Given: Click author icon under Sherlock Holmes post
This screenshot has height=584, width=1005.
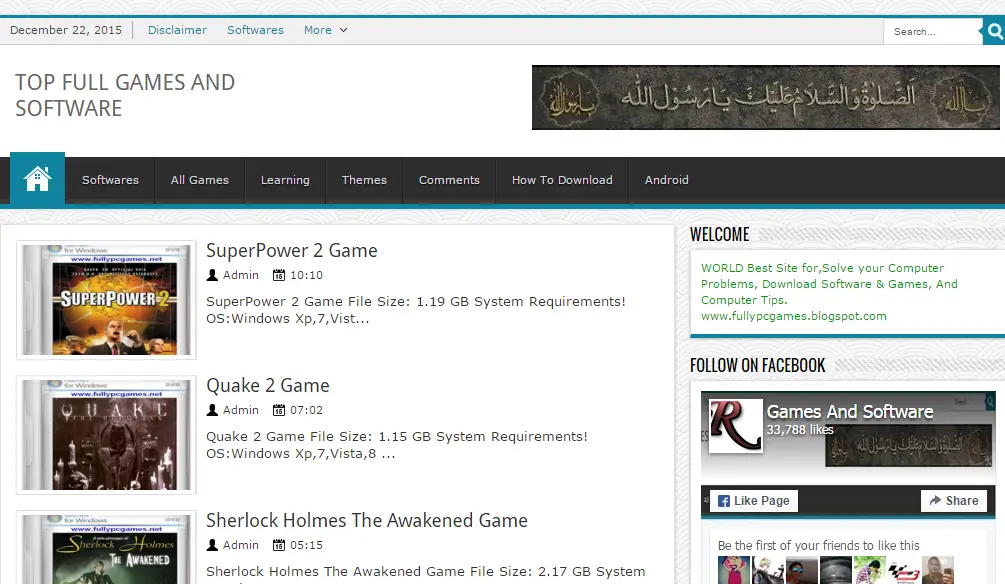Looking at the screenshot, I should click(x=212, y=545).
